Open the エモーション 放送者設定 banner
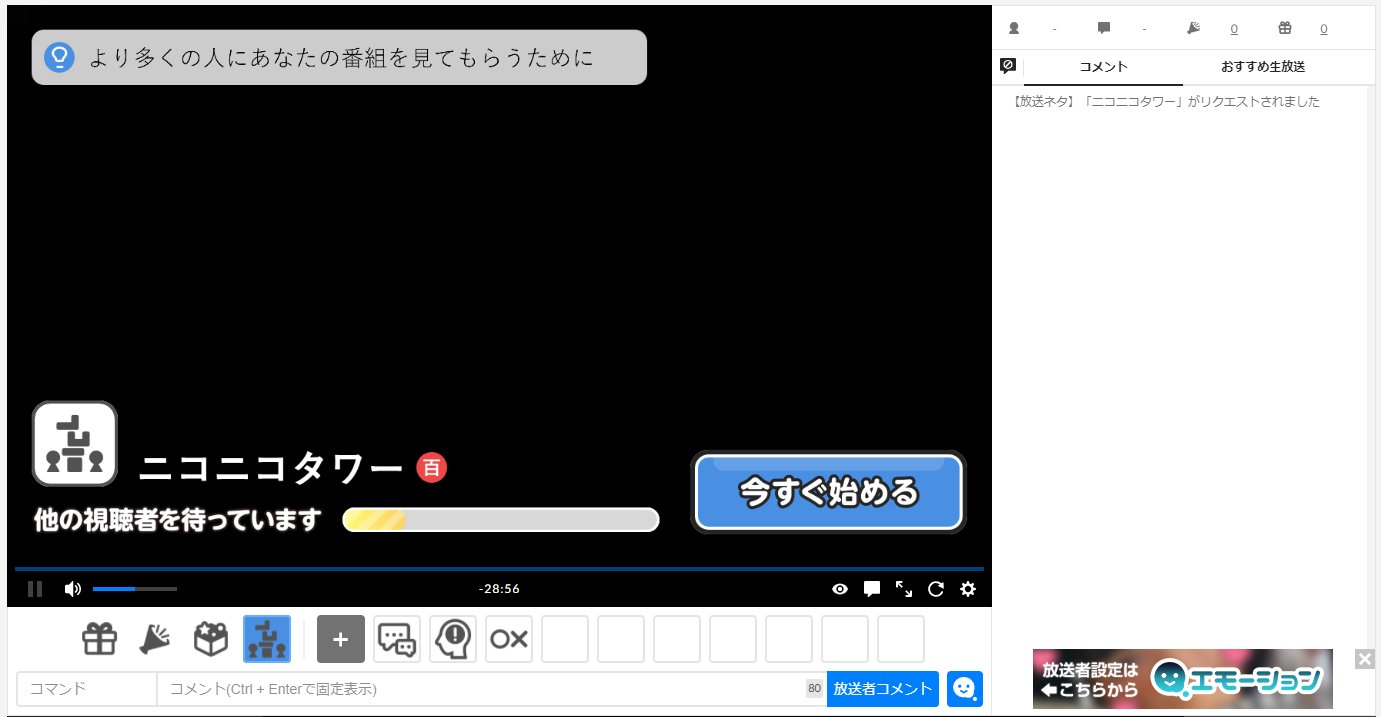This screenshot has height=717, width=1381. (x=1183, y=679)
